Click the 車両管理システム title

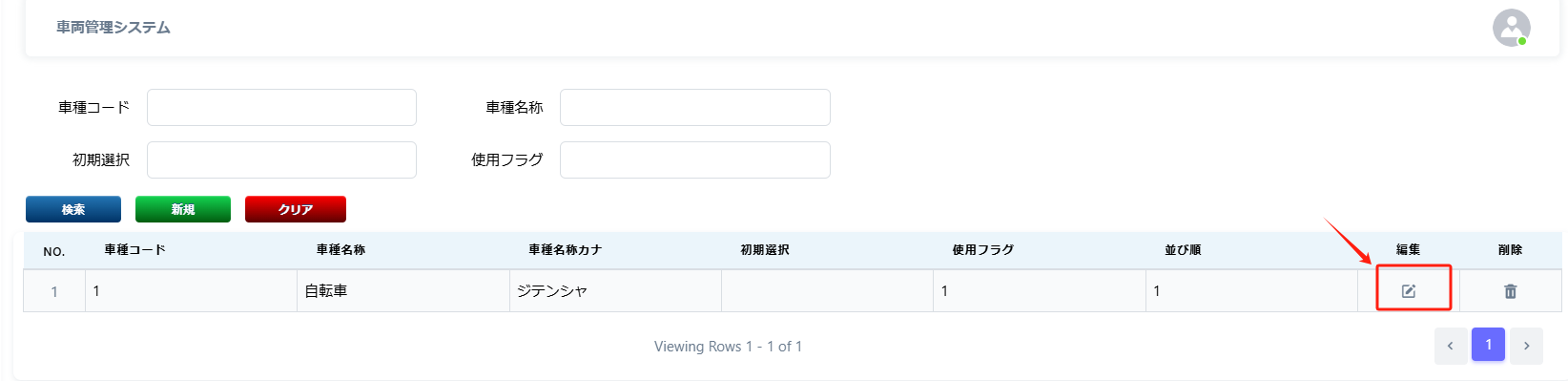point(113,28)
